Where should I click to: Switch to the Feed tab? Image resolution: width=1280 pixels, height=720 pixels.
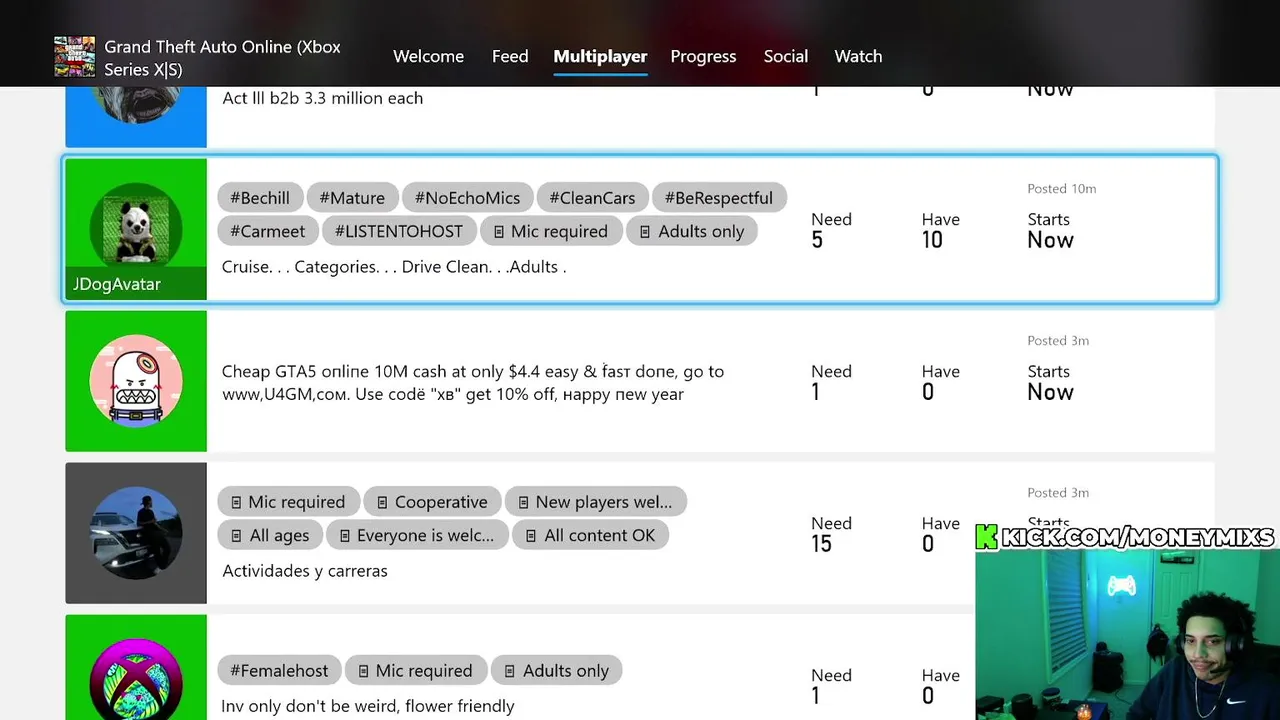pyautogui.click(x=510, y=56)
